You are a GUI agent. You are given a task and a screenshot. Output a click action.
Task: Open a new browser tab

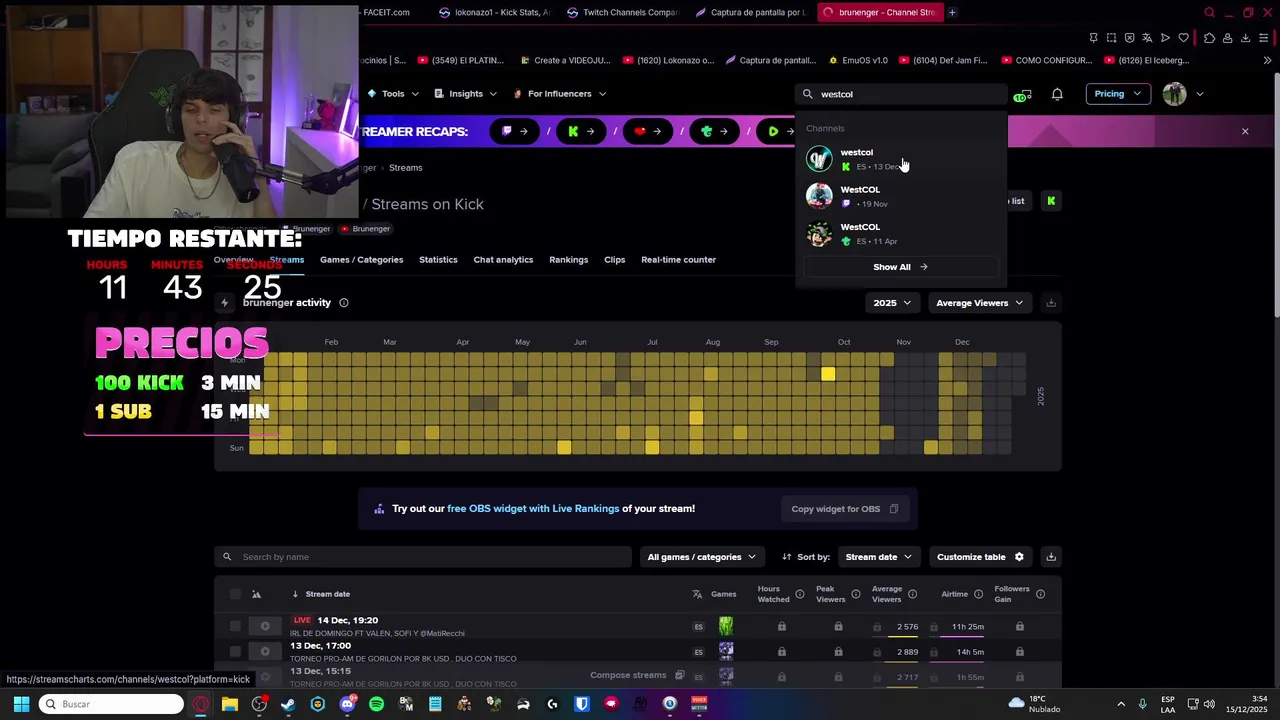pos(952,13)
